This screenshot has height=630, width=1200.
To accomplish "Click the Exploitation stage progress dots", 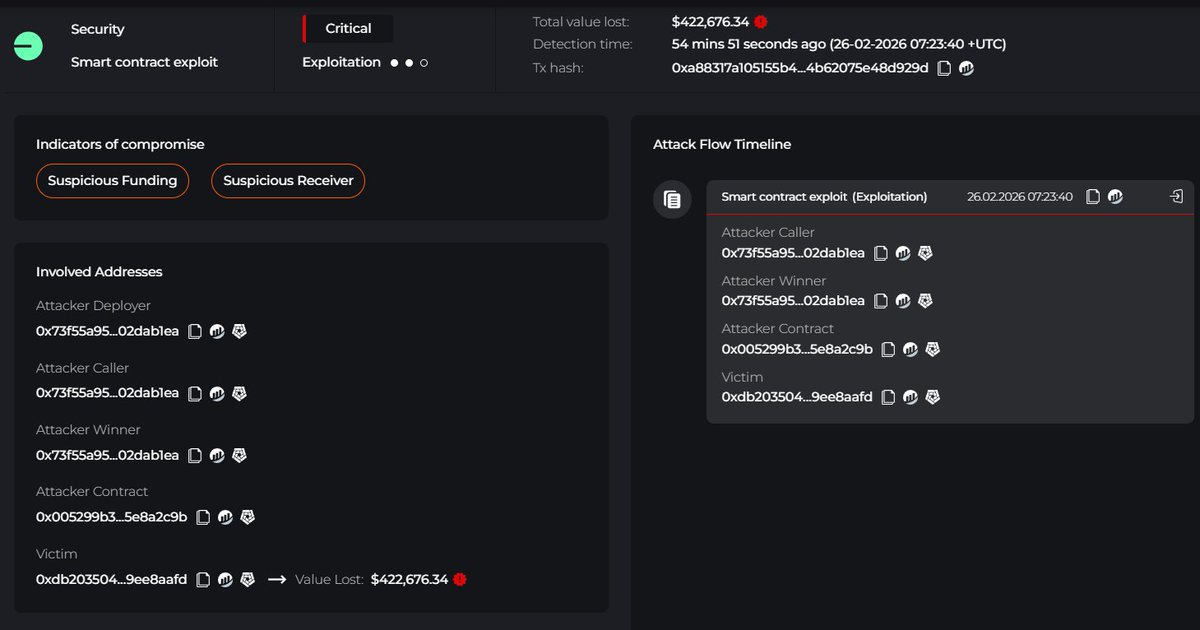I will coord(409,63).
